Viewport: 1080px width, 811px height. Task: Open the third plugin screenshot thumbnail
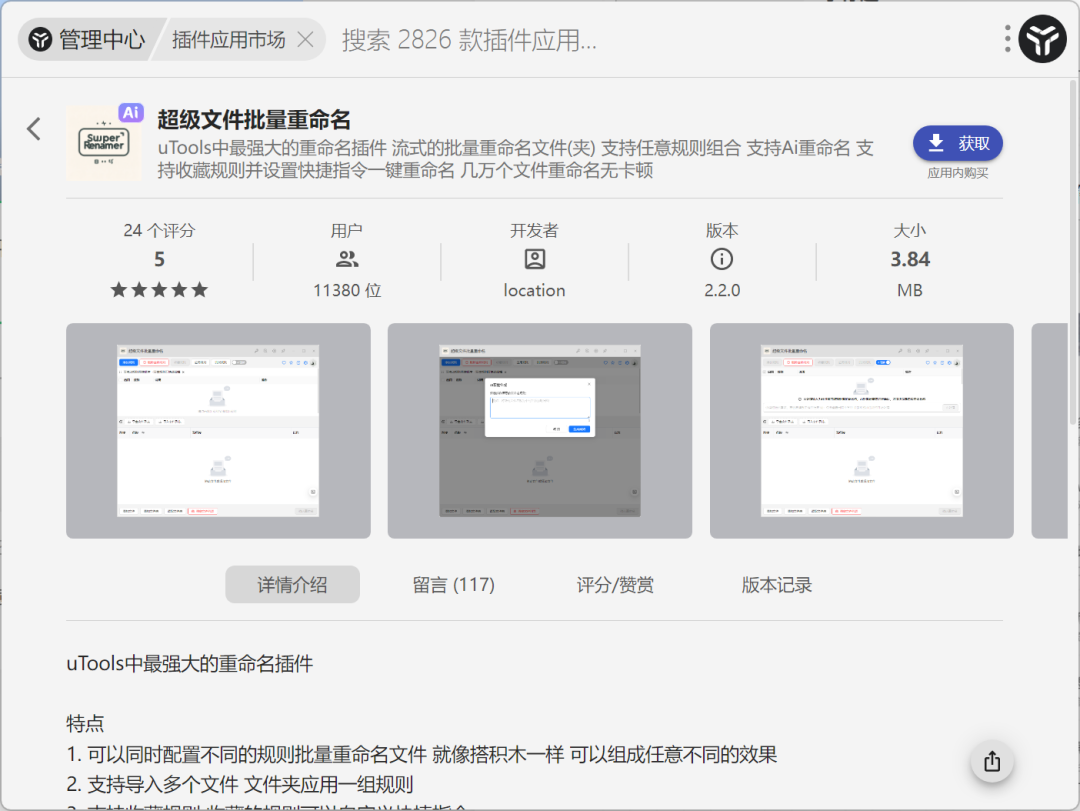[x=862, y=431]
